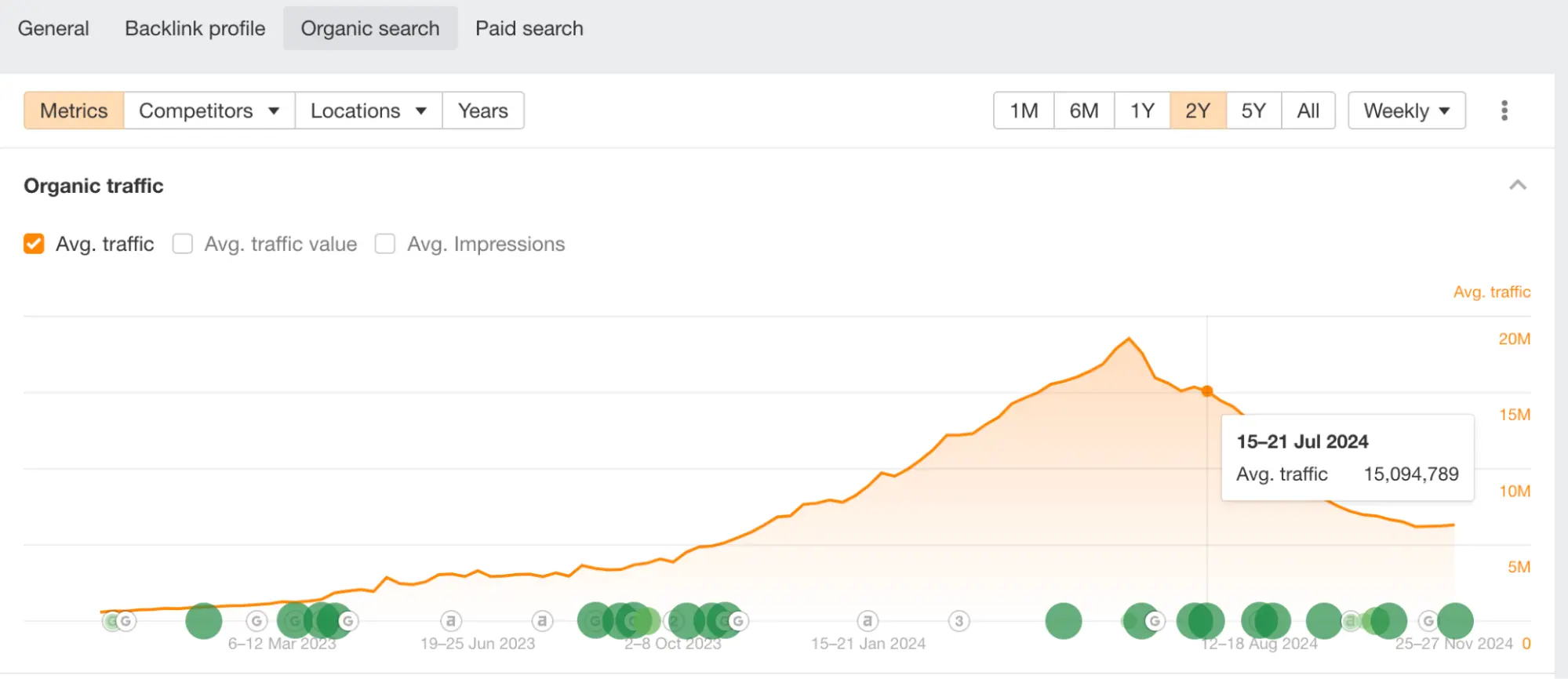This screenshot has height=679, width=1568.
Task: Switch to the Backlink profile tab
Action: [195, 28]
